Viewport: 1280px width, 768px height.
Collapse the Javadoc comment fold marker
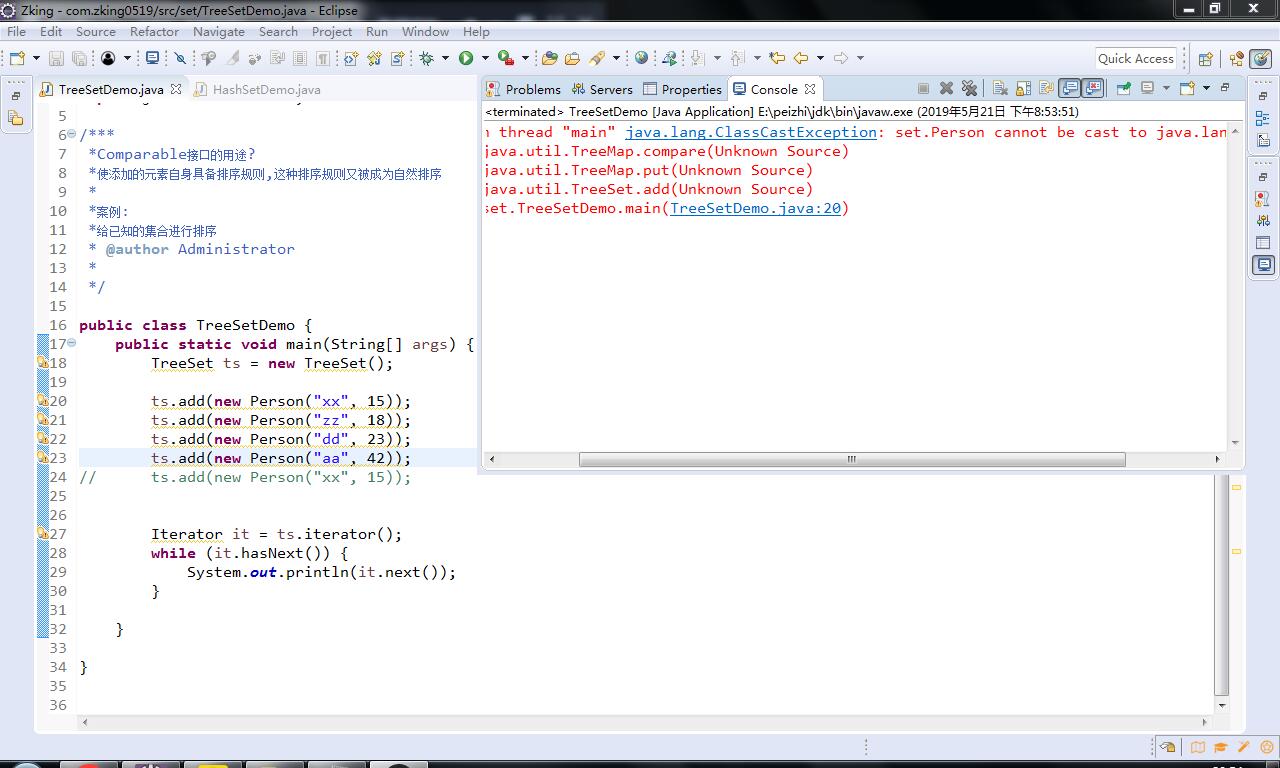pos(72,134)
